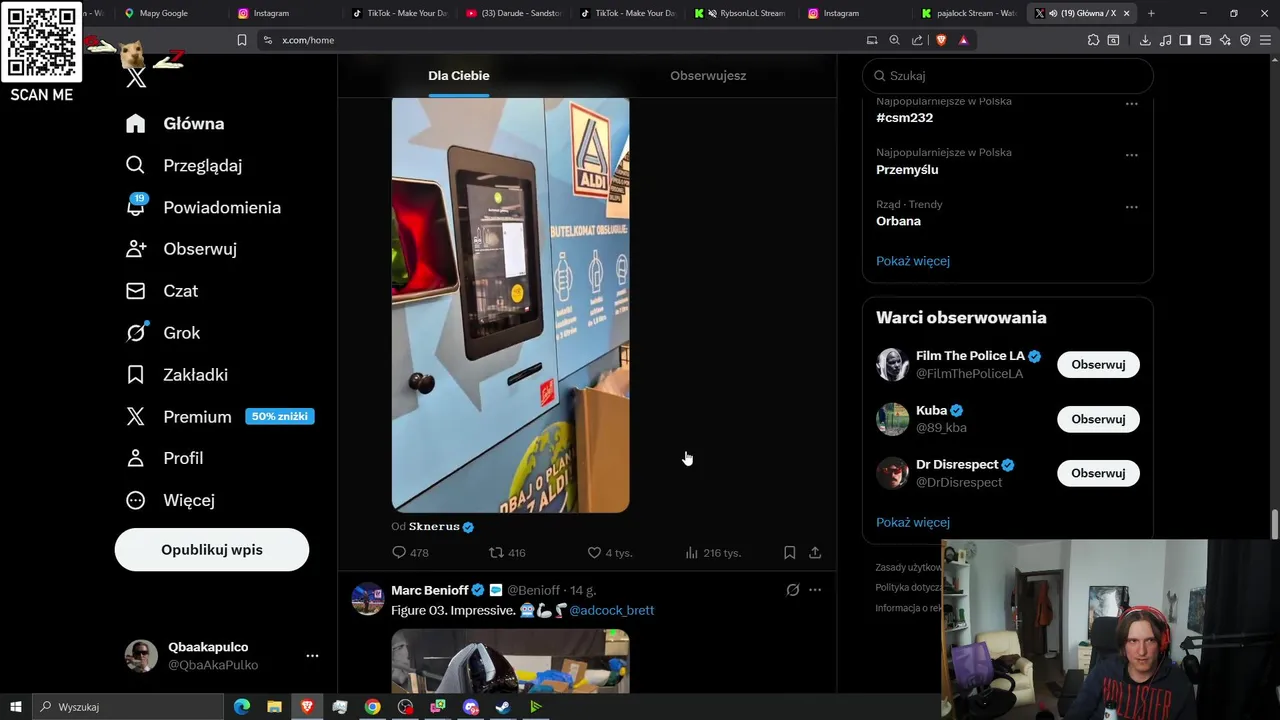Open the Sknerus video source link

tap(434, 526)
